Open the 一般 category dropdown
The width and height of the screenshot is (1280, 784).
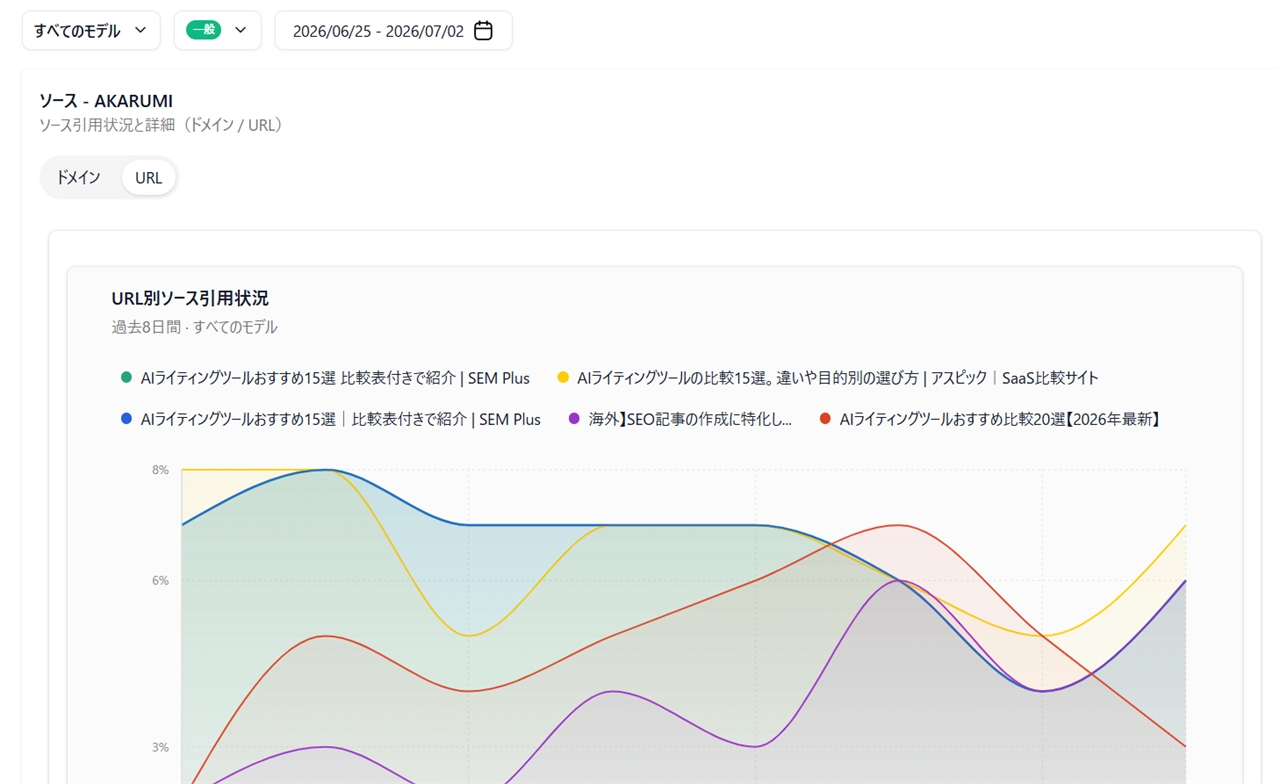[x=217, y=30]
